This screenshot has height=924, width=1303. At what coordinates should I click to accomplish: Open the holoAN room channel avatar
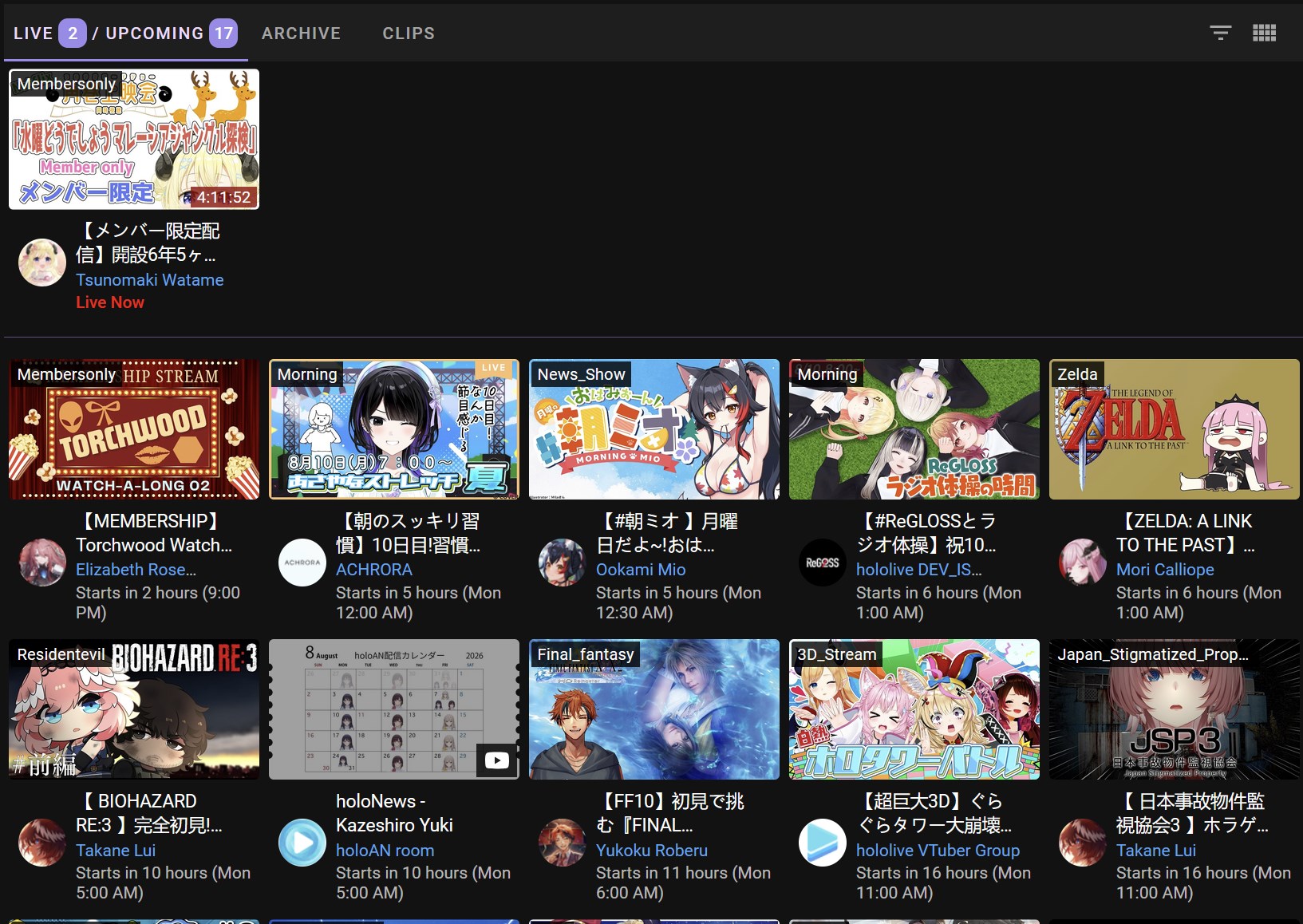click(302, 843)
